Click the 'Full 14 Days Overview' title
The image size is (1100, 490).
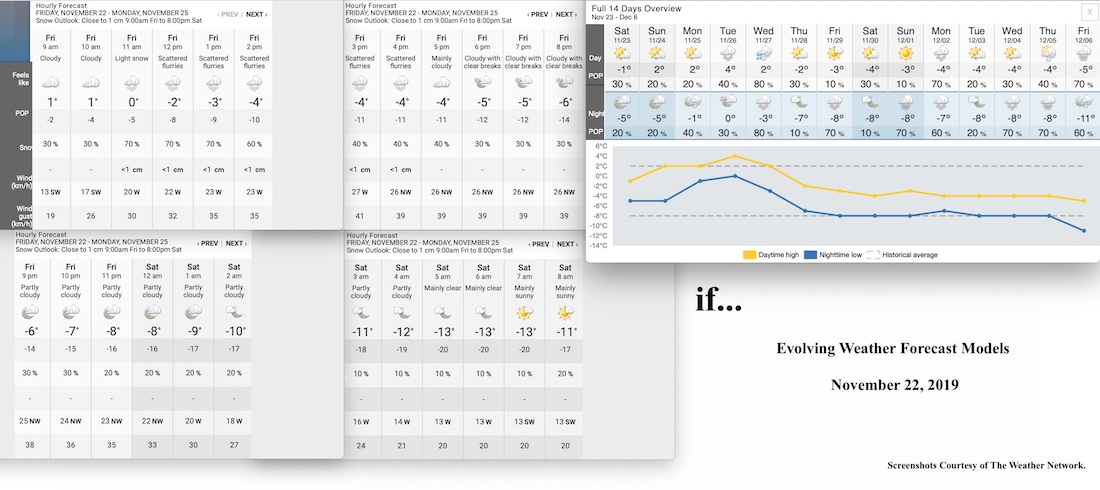coord(636,8)
